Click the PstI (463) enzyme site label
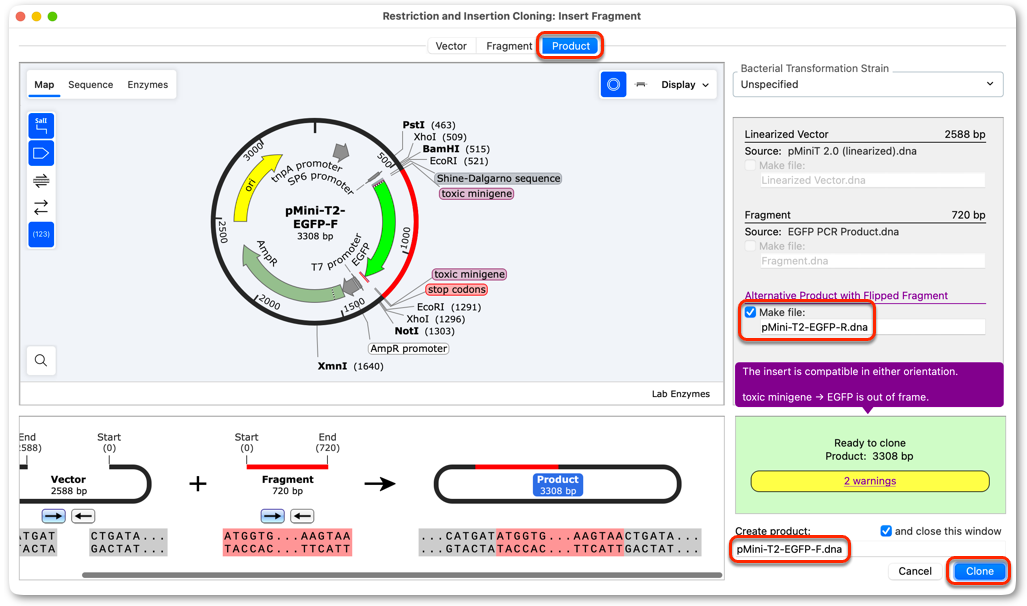The width and height of the screenshot is (1027, 606). tap(428, 124)
